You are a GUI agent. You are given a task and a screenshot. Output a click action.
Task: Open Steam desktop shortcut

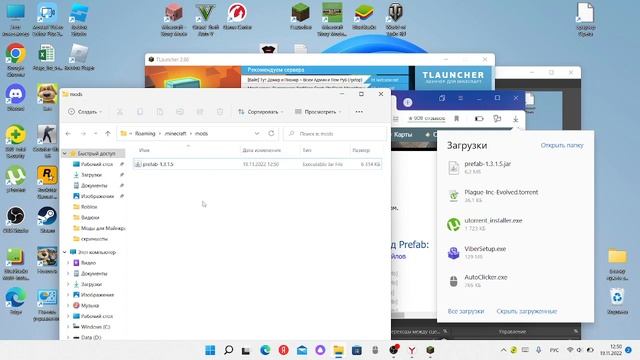click(47, 219)
